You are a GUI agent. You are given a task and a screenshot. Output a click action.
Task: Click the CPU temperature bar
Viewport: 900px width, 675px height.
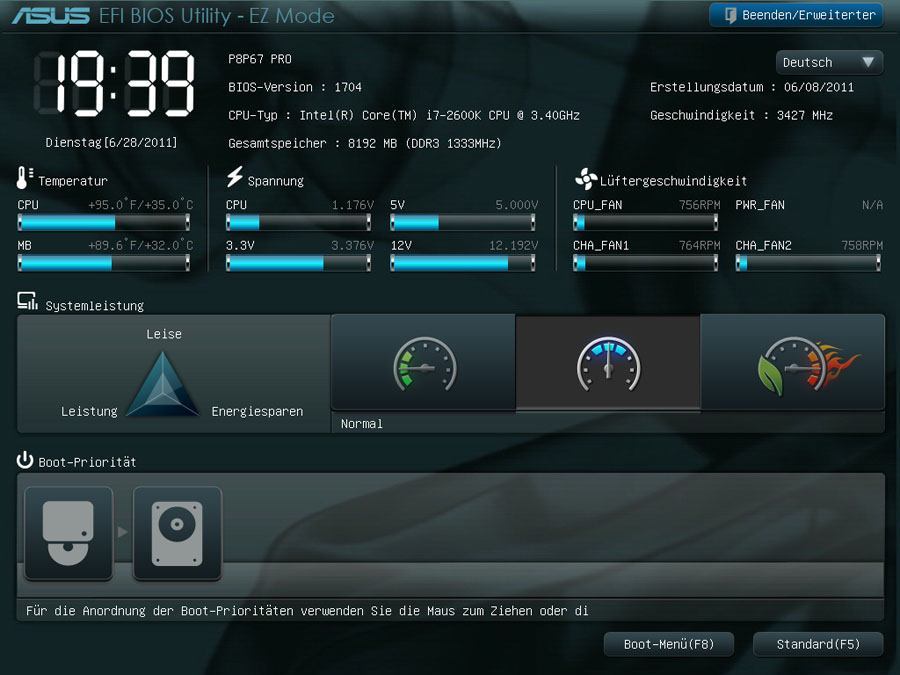tap(104, 222)
